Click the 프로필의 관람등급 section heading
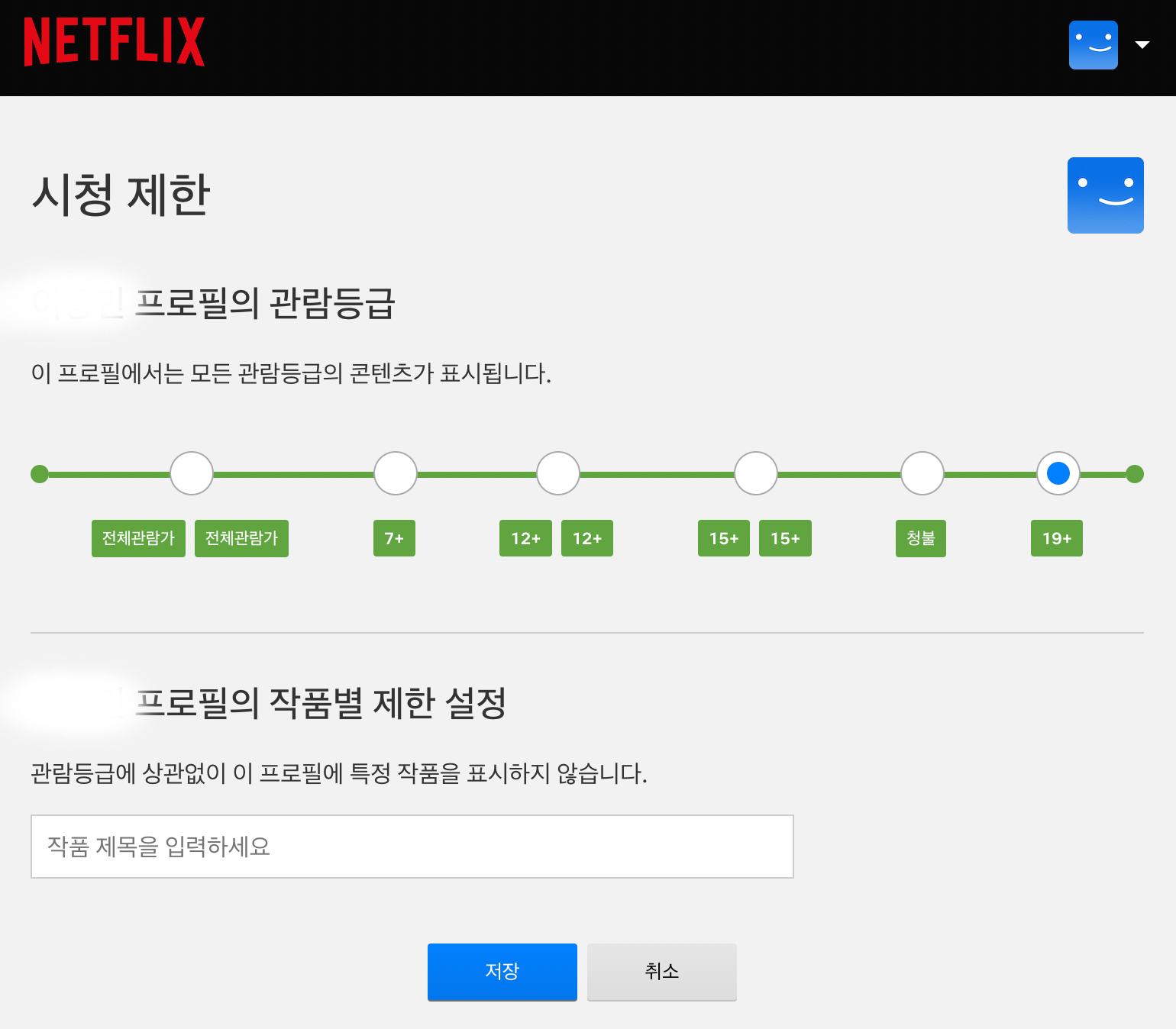The image size is (1176, 1029). click(x=265, y=303)
